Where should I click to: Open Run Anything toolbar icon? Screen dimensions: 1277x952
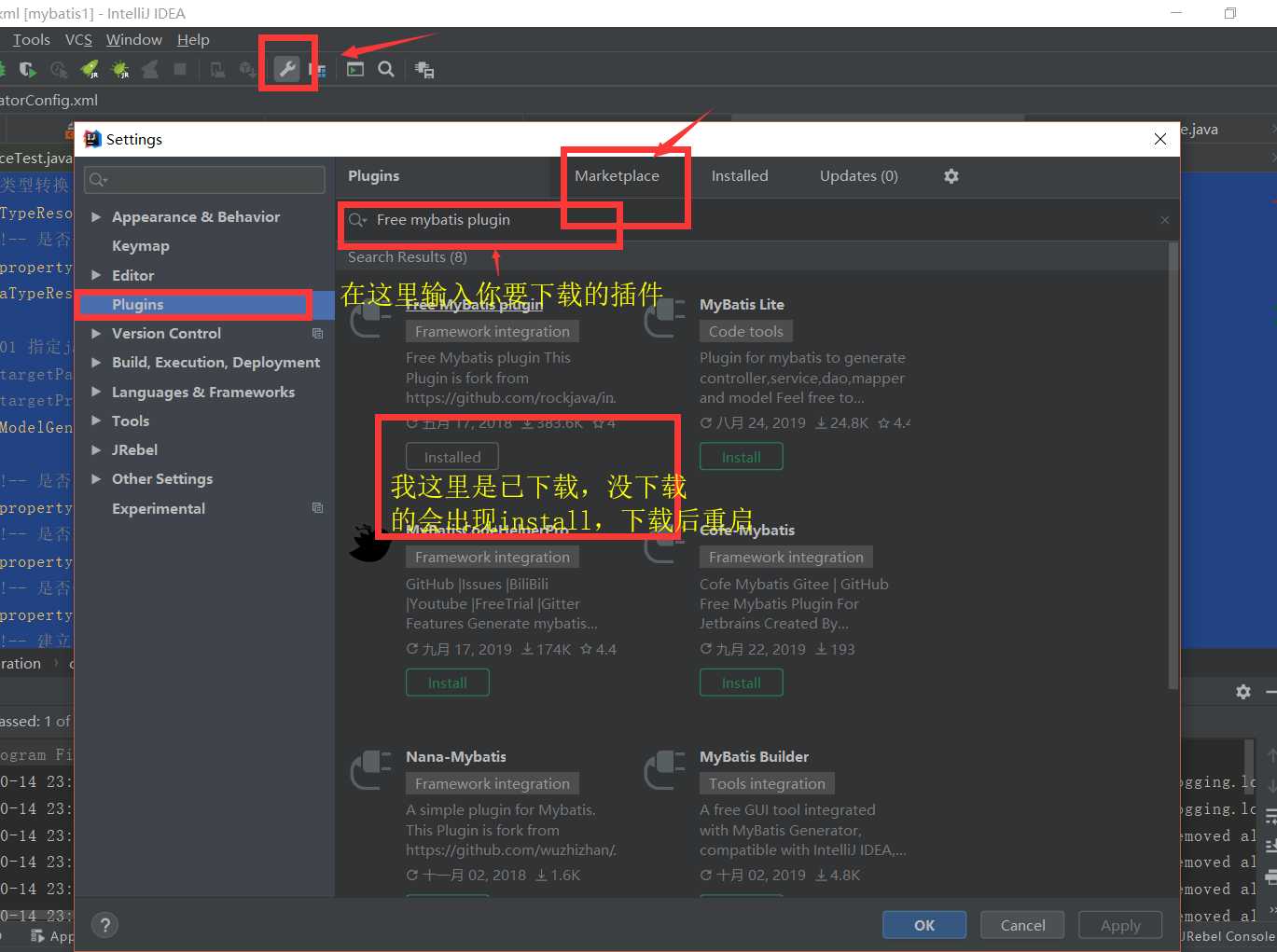tap(355, 69)
